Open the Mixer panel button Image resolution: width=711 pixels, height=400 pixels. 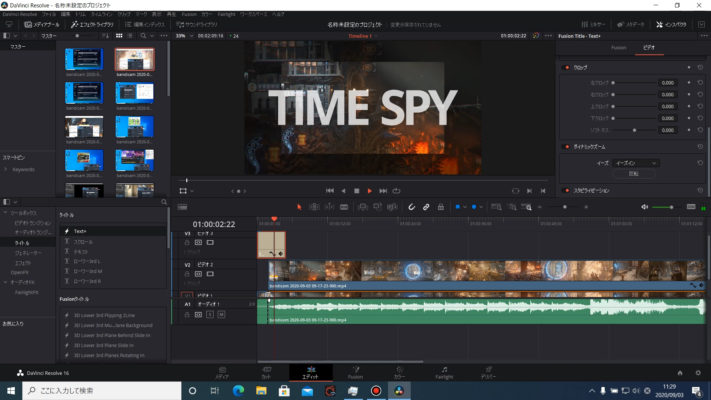(593, 24)
